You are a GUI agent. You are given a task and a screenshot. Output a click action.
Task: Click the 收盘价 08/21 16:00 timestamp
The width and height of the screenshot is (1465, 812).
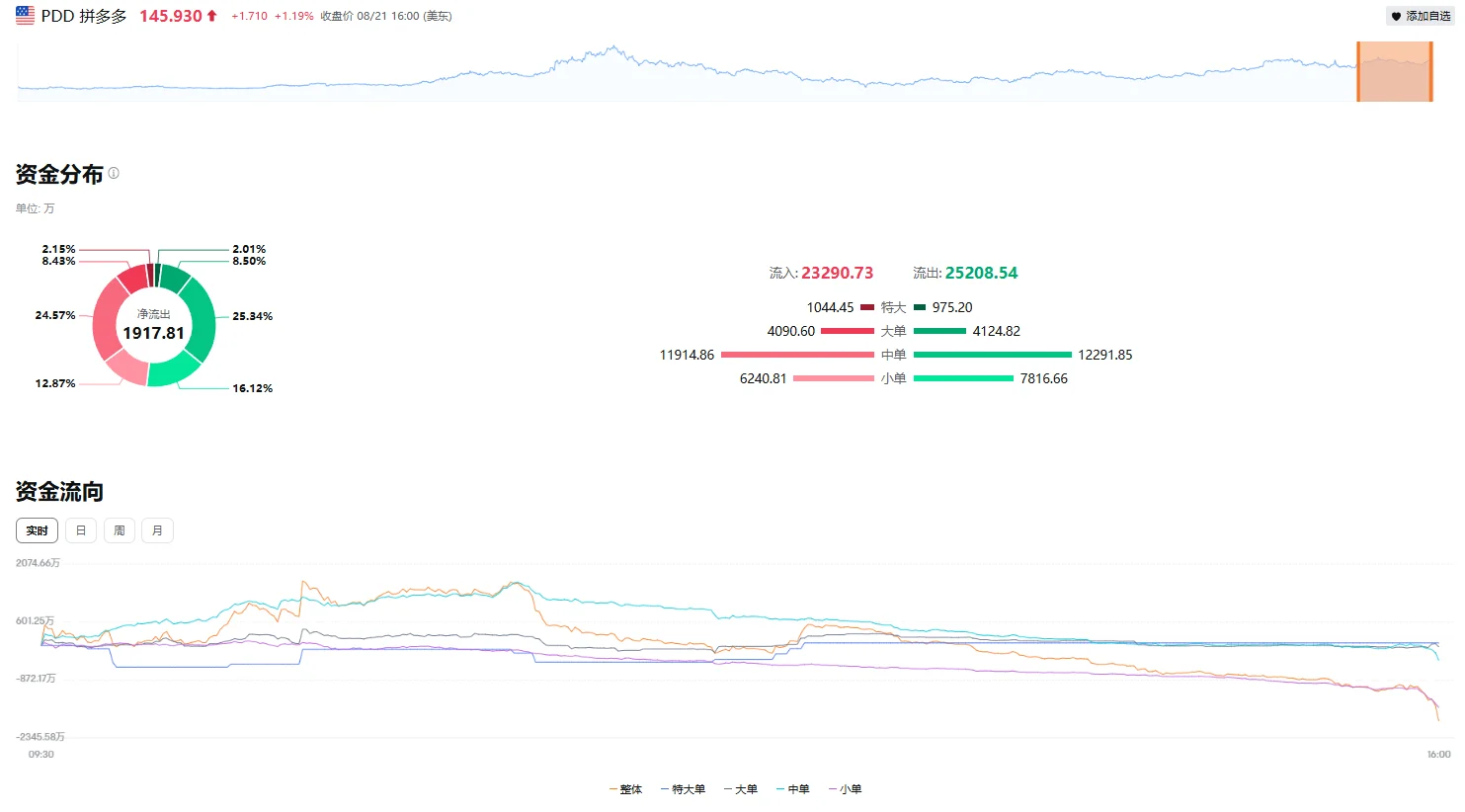coord(386,16)
